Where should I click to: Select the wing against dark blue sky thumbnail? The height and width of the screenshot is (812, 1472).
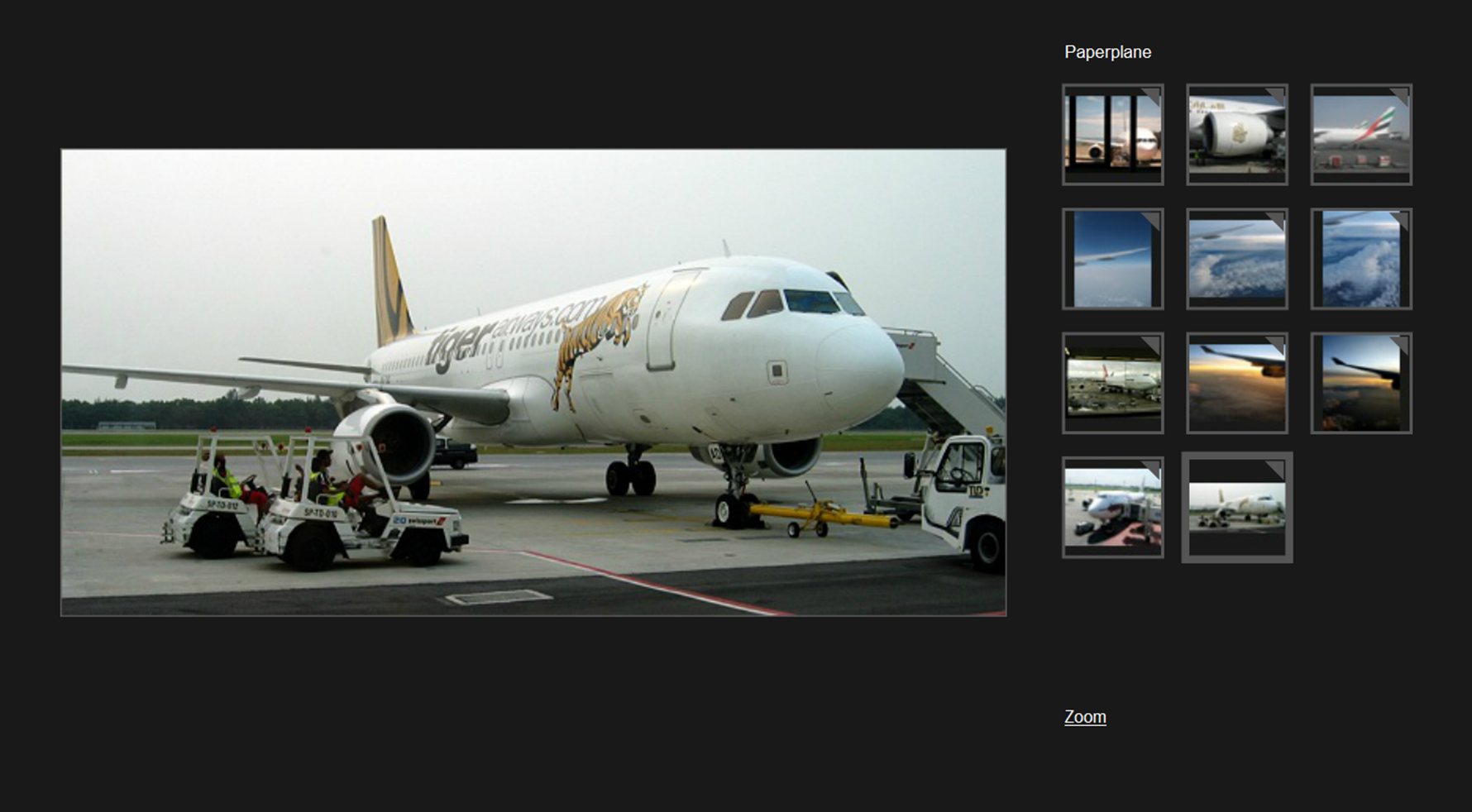point(1112,259)
